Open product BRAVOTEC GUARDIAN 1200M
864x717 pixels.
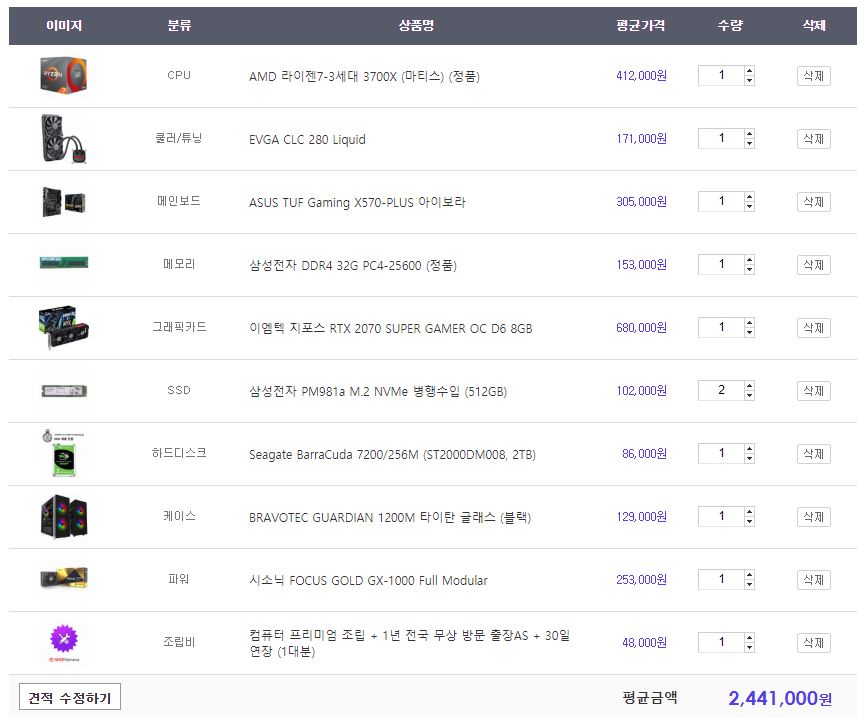(390, 517)
